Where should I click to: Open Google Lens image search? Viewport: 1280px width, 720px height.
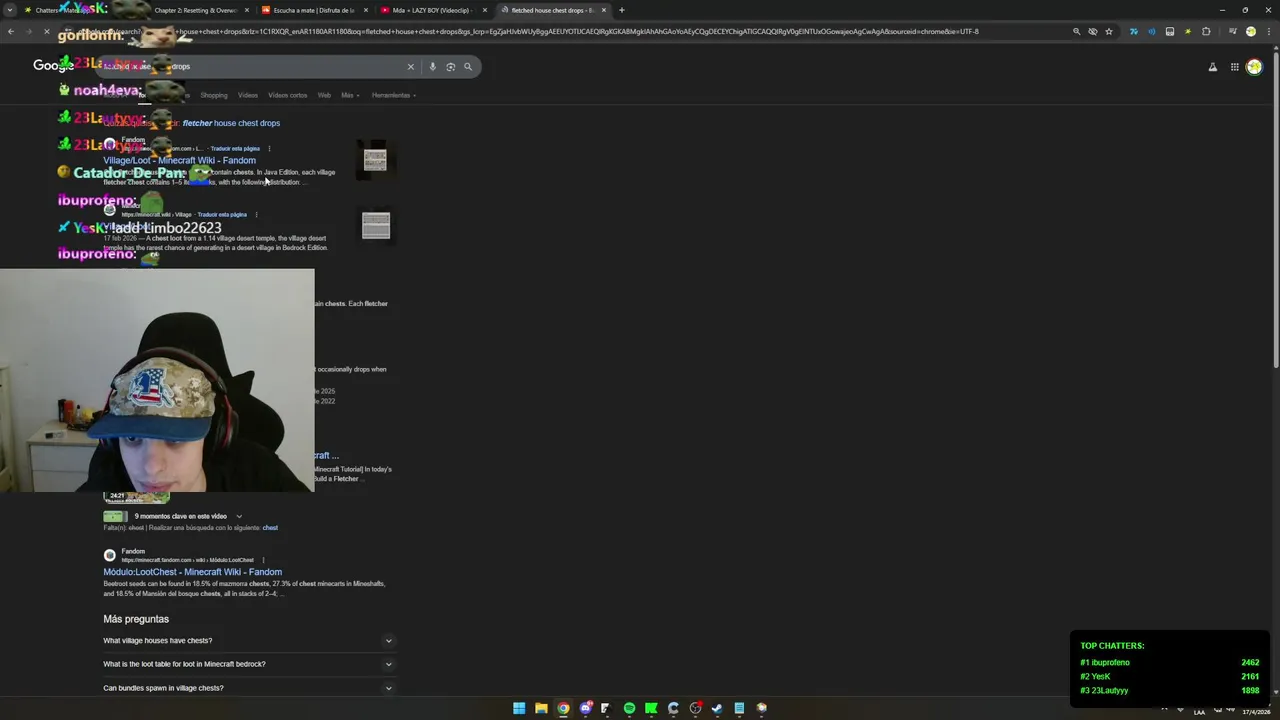pyautogui.click(x=450, y=67)
